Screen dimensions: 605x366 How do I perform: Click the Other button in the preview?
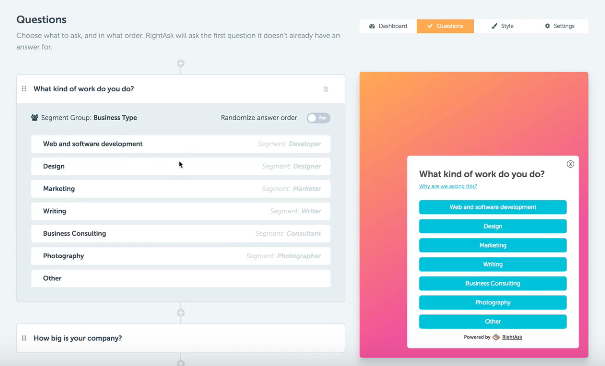(493, 322)
